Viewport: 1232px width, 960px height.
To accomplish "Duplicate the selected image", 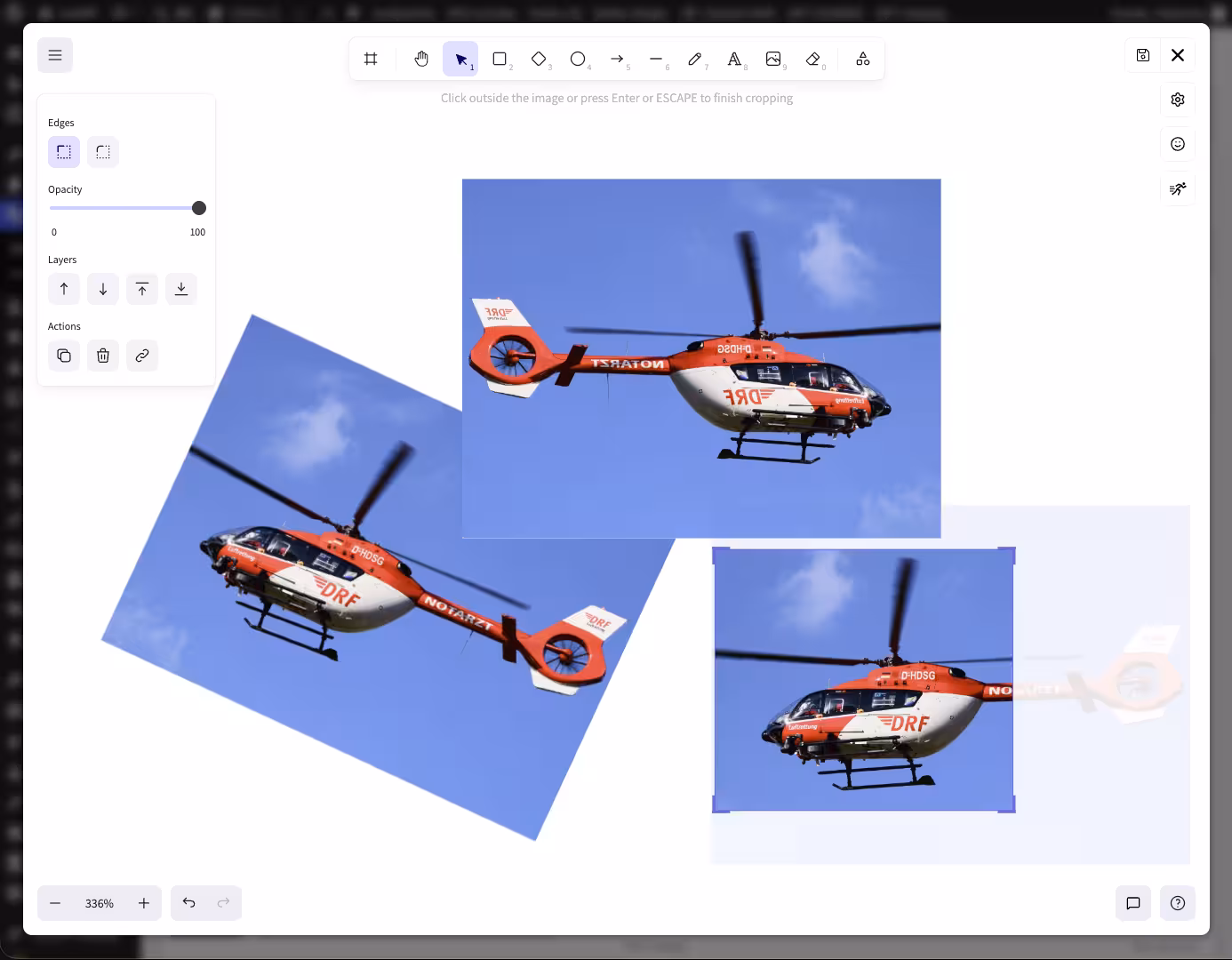I will click(x=64, y=356).
